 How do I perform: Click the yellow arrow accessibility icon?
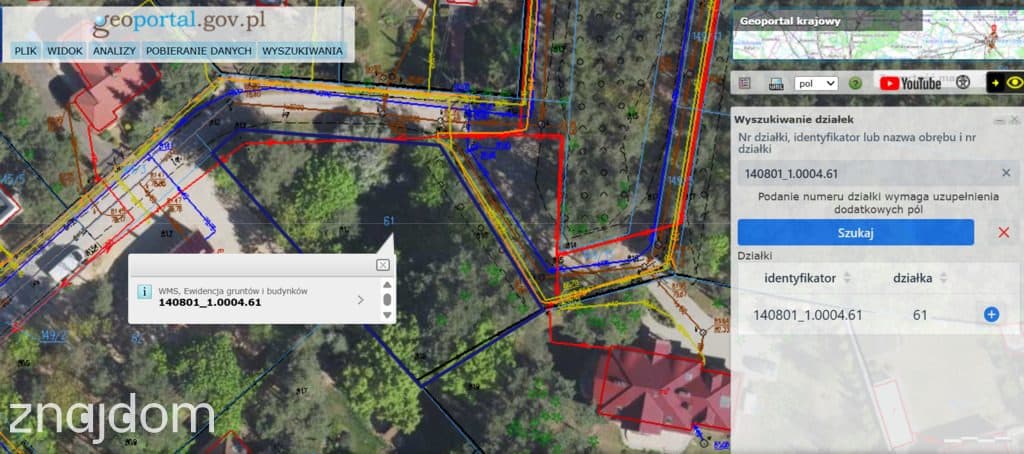click(x=996, y=83)
